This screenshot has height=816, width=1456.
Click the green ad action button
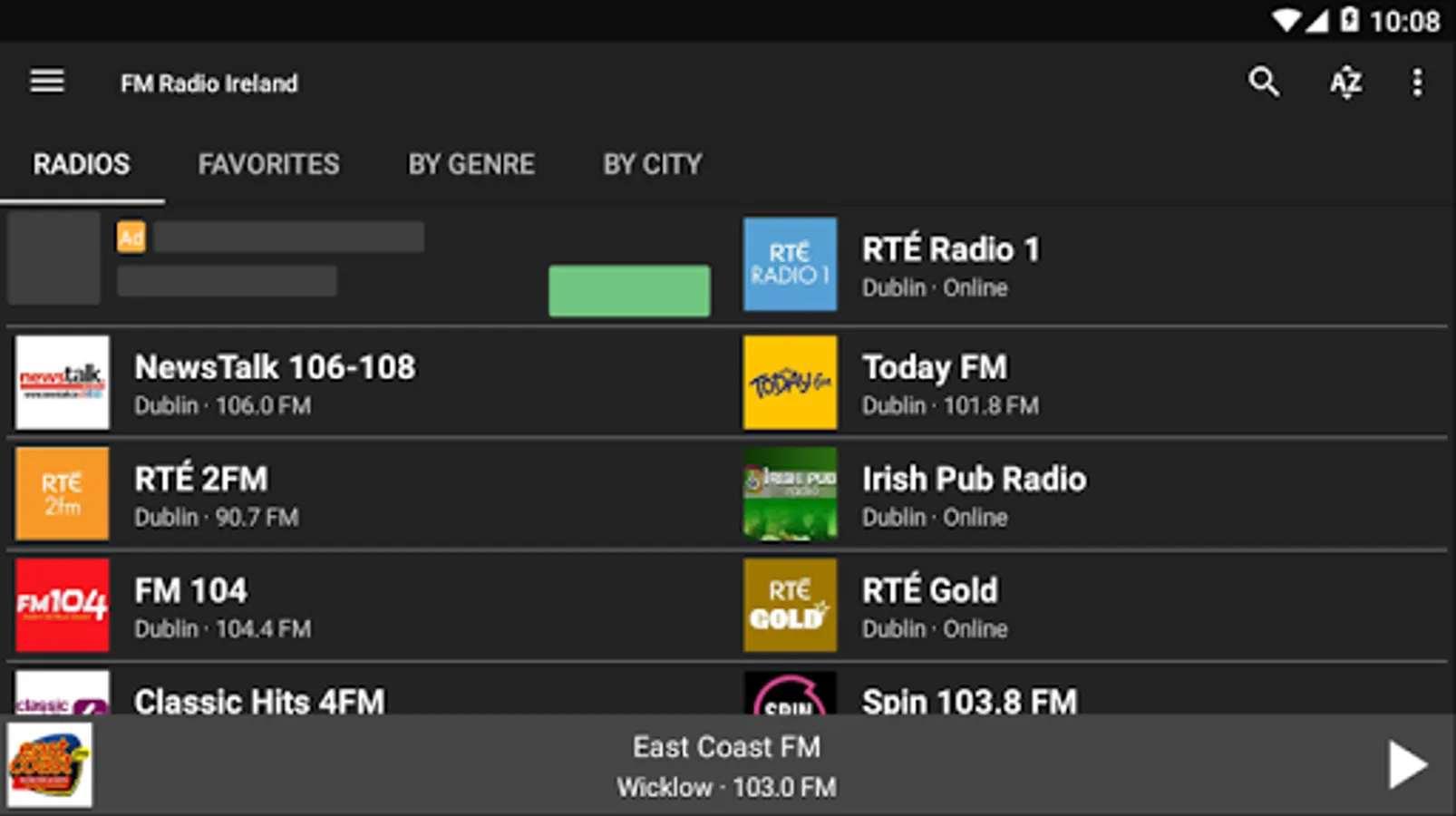coord(629,291)
